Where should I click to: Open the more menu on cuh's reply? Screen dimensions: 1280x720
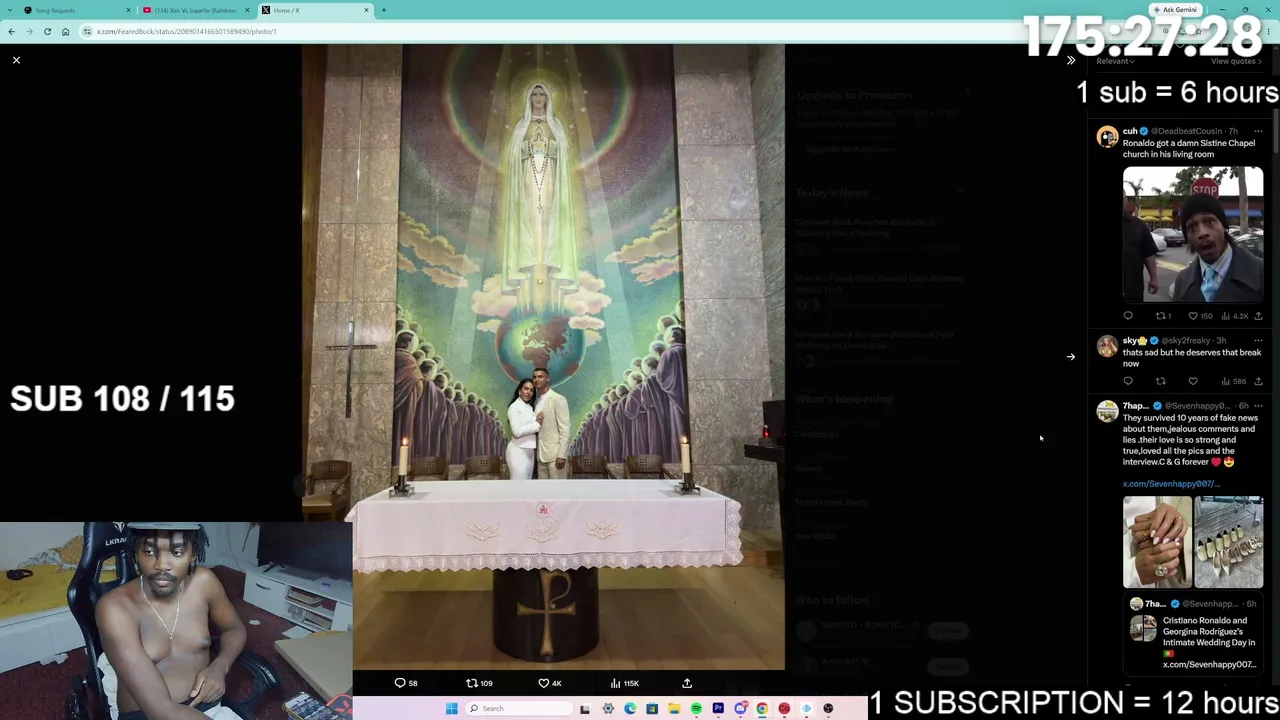point(1258,131)
